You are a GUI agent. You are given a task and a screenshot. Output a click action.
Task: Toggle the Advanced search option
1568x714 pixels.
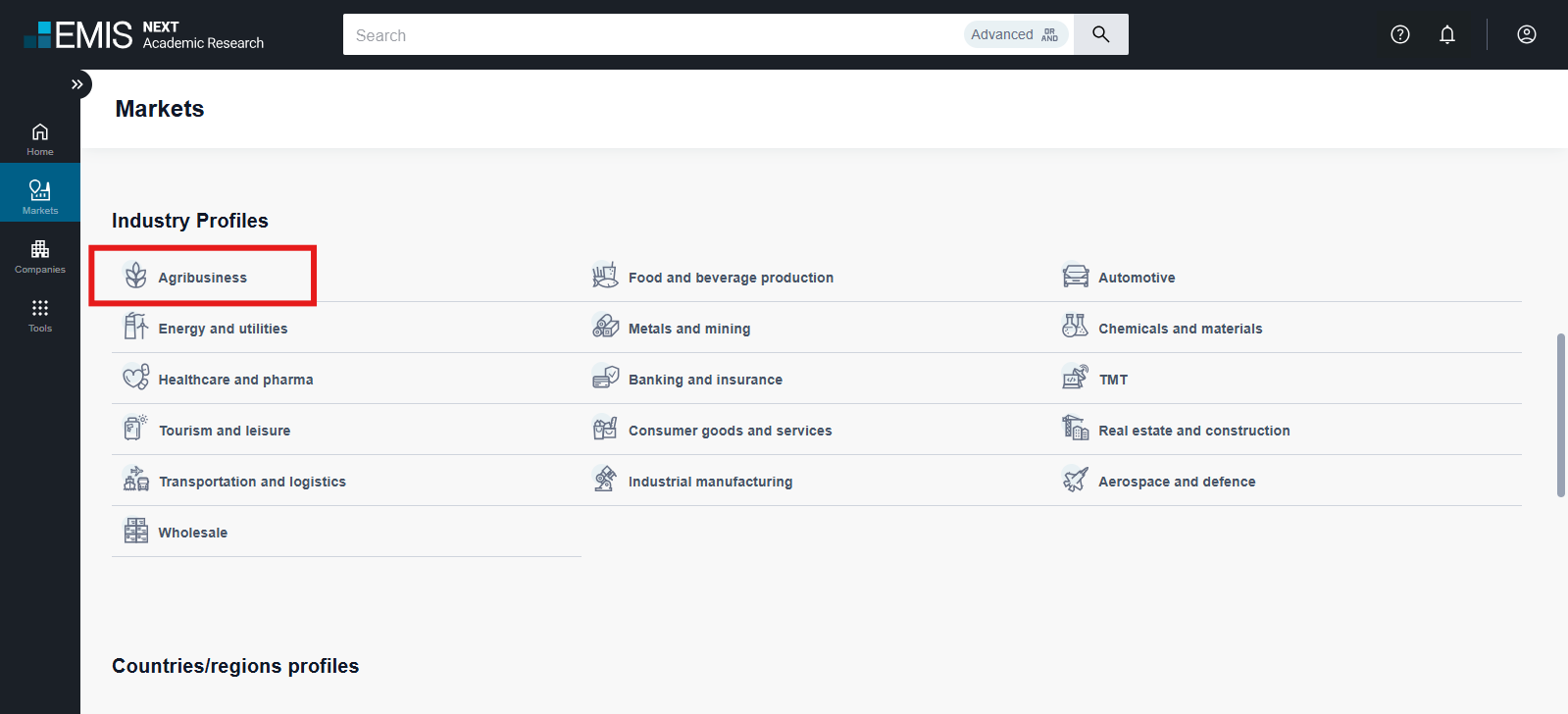click(x=1015, y=34)
